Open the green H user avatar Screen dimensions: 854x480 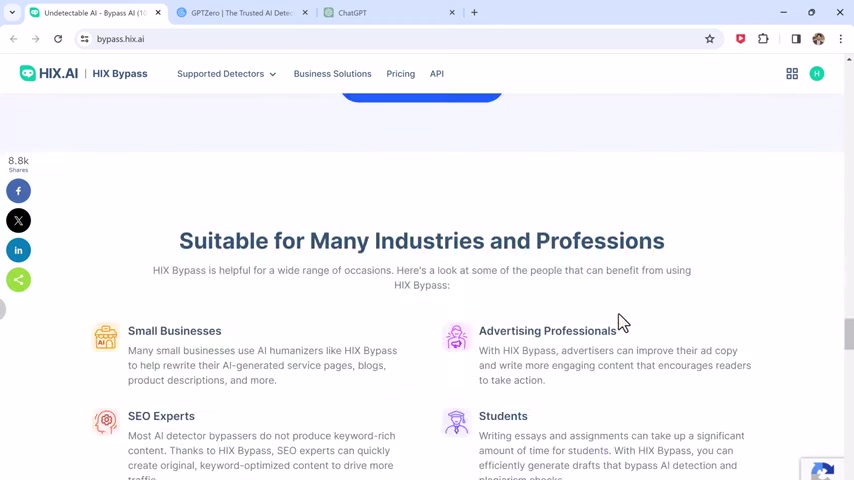pos(816,74)
